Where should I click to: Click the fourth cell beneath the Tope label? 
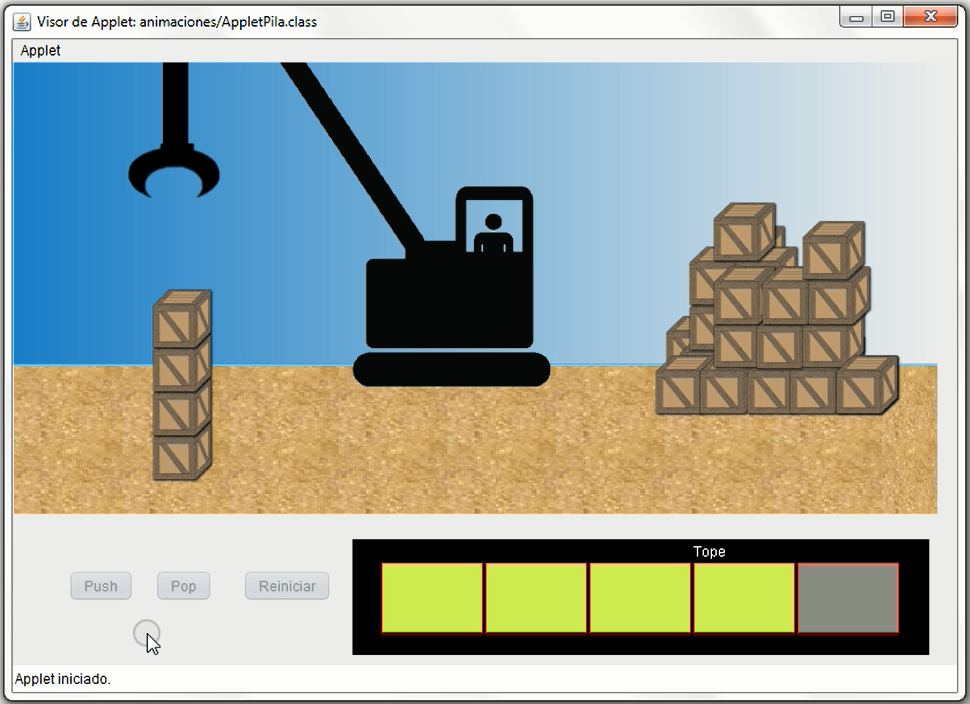[744, 598]
